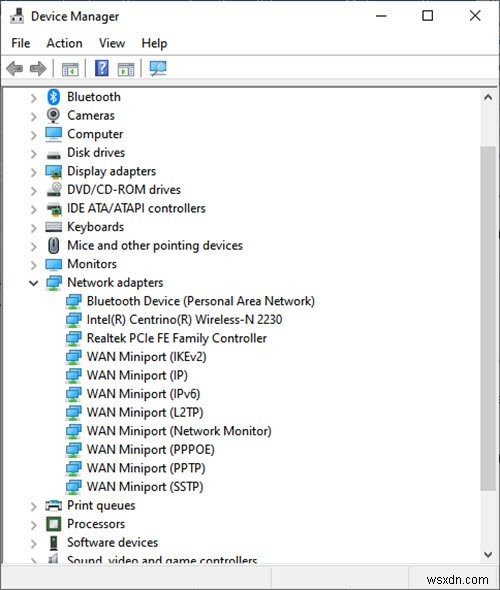Select WAN Miniport (L2TP)
500x590 pixels.
pos(145,412)
